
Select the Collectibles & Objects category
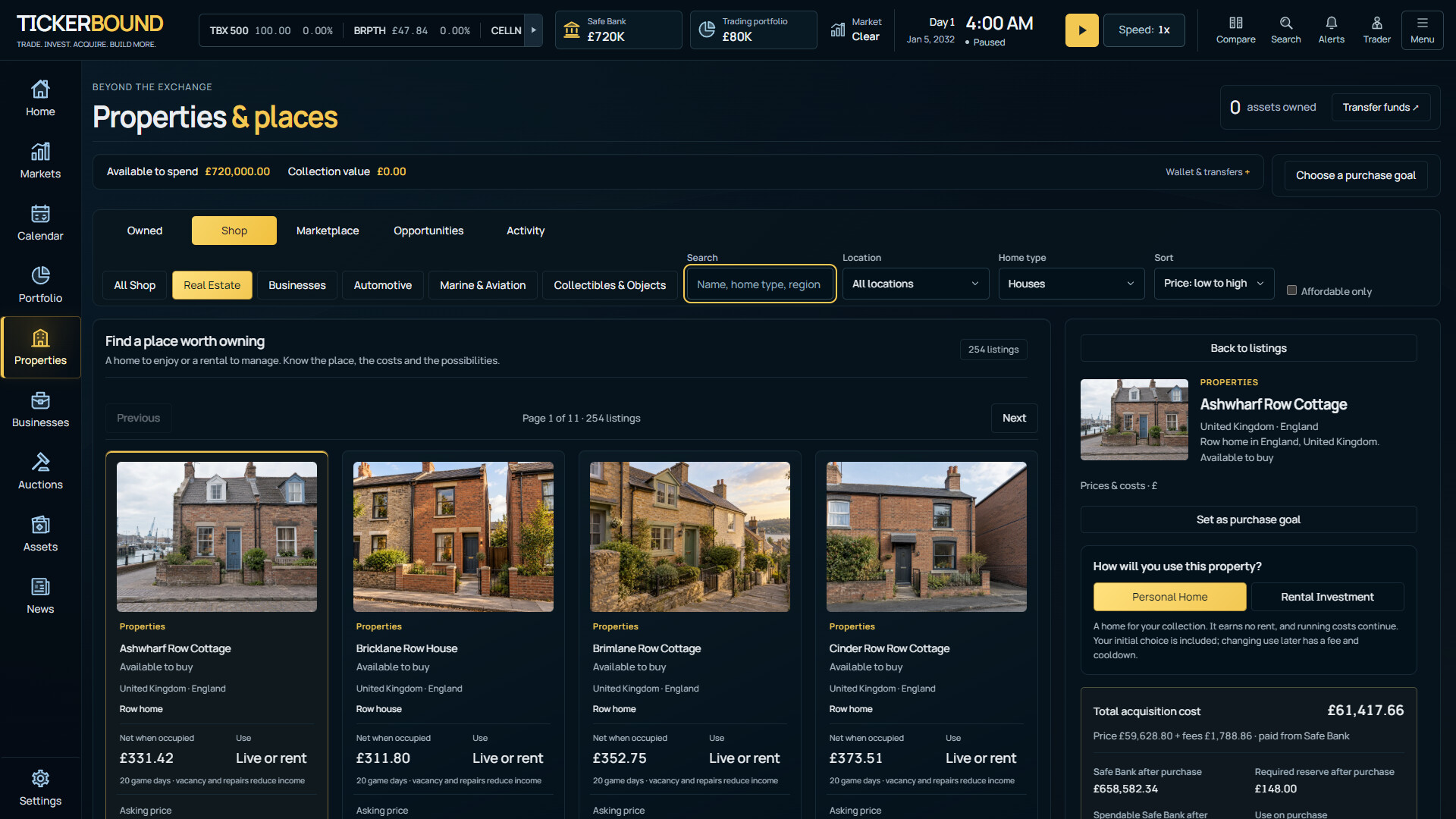(610, 285)
